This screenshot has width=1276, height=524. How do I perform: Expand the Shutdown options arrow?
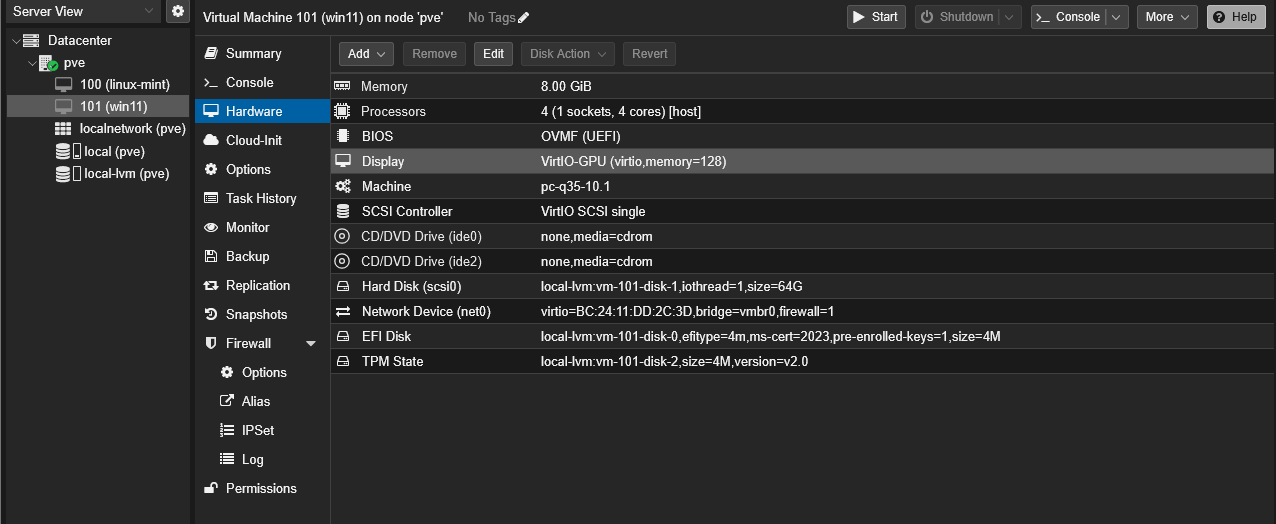pyautogui.click(x=1010, y=17)
